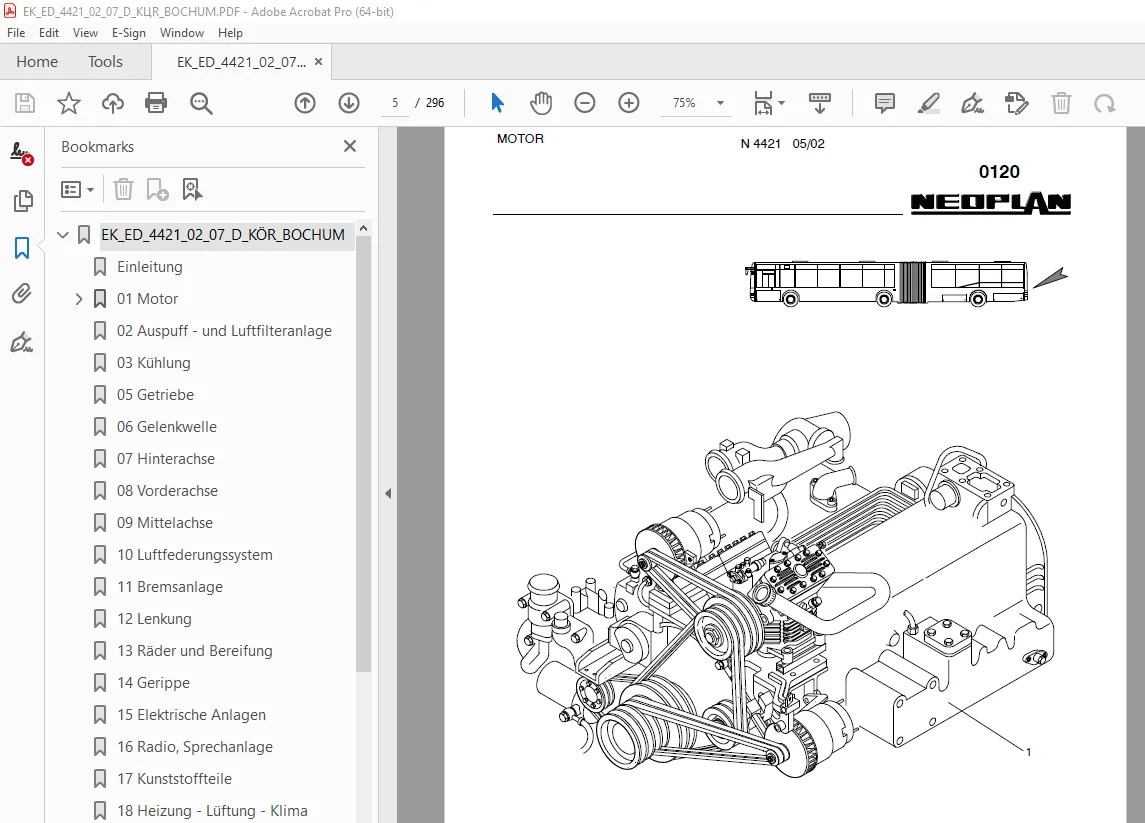Screen dimensions: 1145x823
Task: Open the View menu
Action: (85, 33)
